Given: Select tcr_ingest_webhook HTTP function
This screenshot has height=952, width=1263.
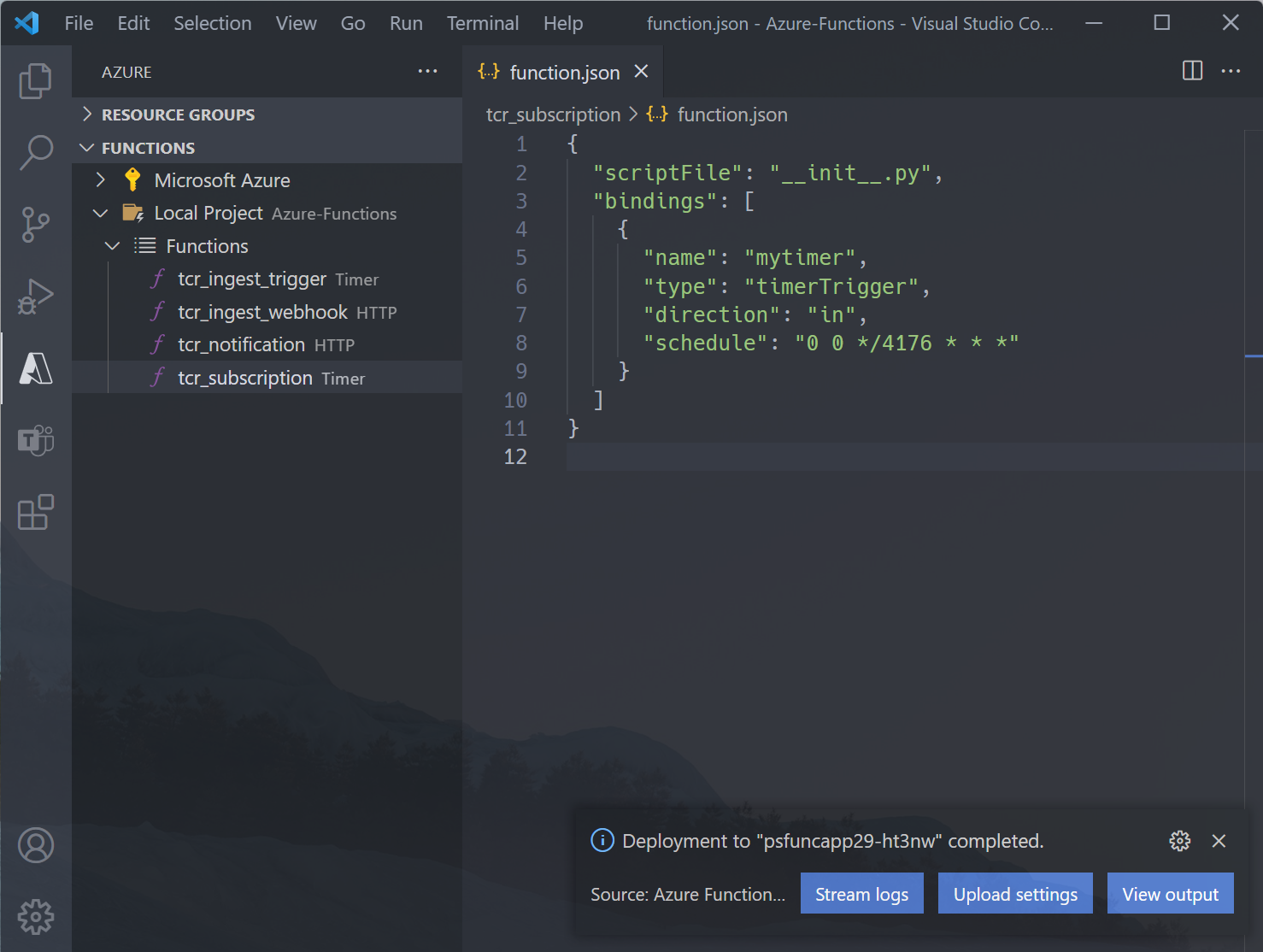Looking at the screenshot, I should [267, 312].
